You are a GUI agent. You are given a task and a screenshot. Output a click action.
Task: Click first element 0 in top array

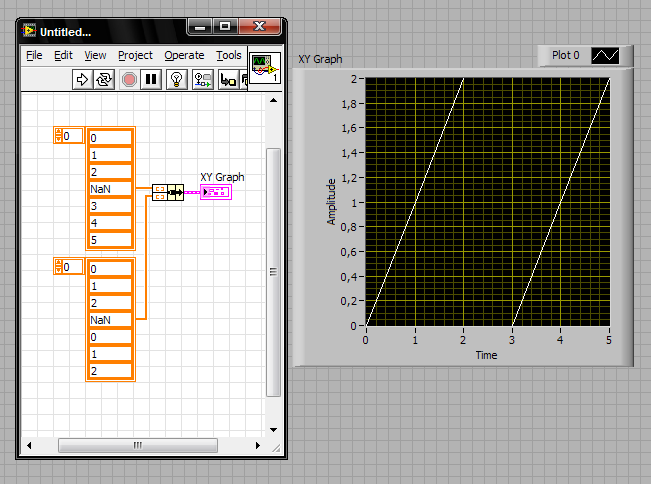[x=110, y=138]
